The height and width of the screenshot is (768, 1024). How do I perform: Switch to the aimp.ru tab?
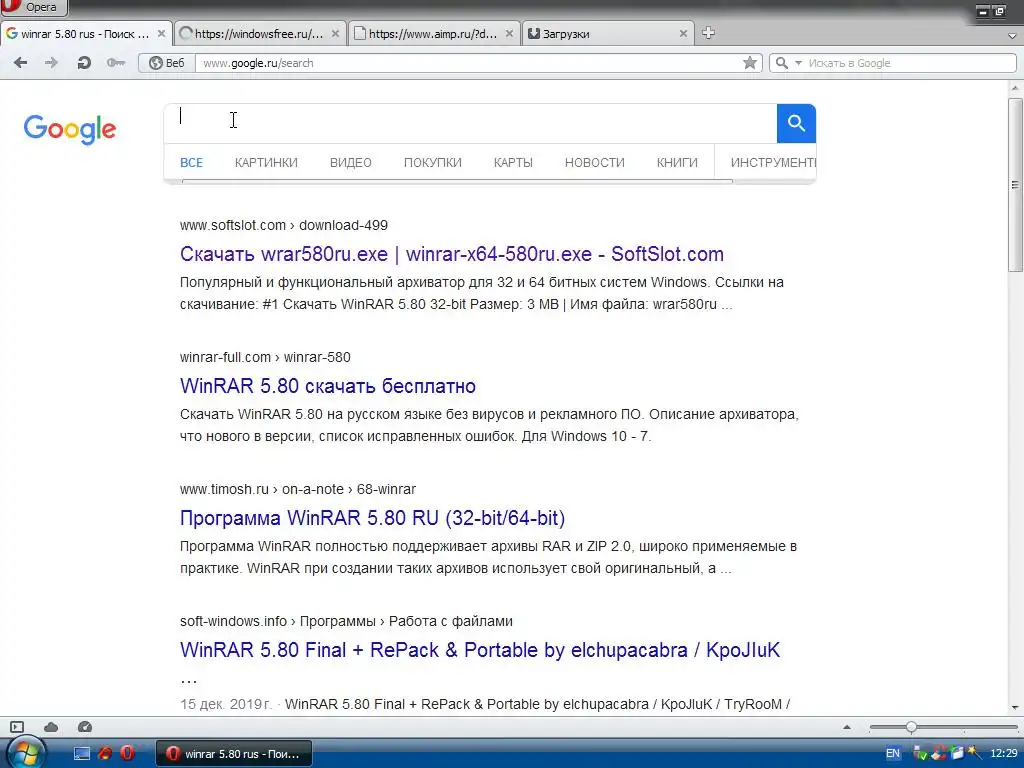click(x=433, y=34)
